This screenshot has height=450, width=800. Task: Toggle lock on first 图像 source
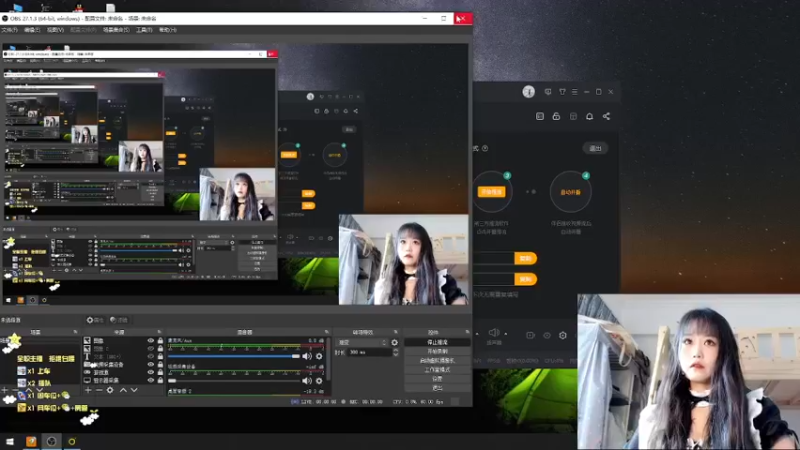click(160, 341)
